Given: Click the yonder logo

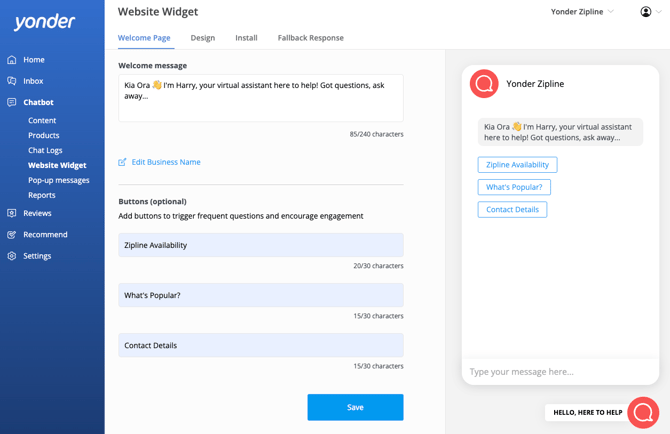Looking at the screenshot, I should click(x=44, y=22).
